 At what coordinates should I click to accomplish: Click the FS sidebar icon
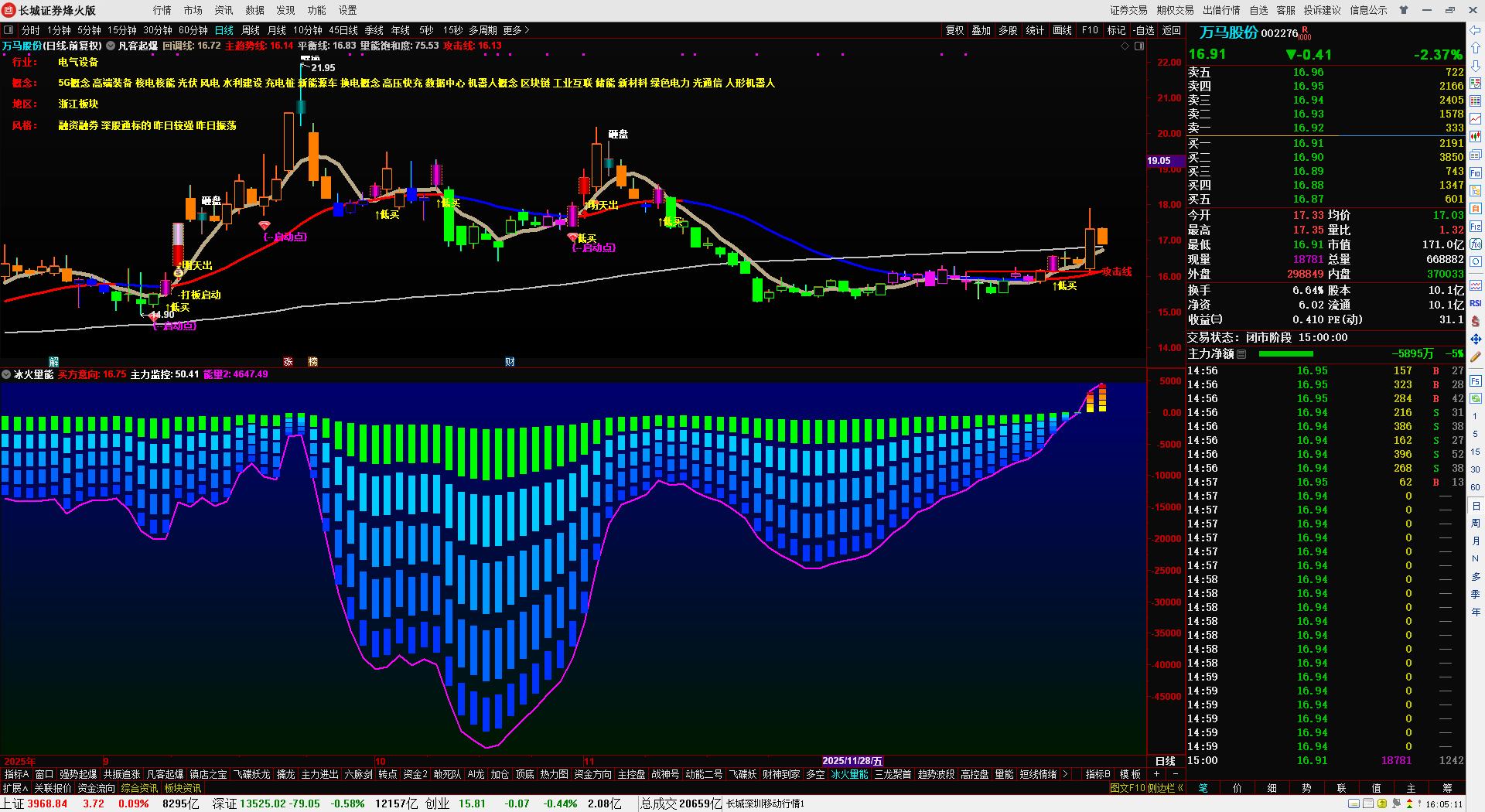click(x=1476, y=381)
